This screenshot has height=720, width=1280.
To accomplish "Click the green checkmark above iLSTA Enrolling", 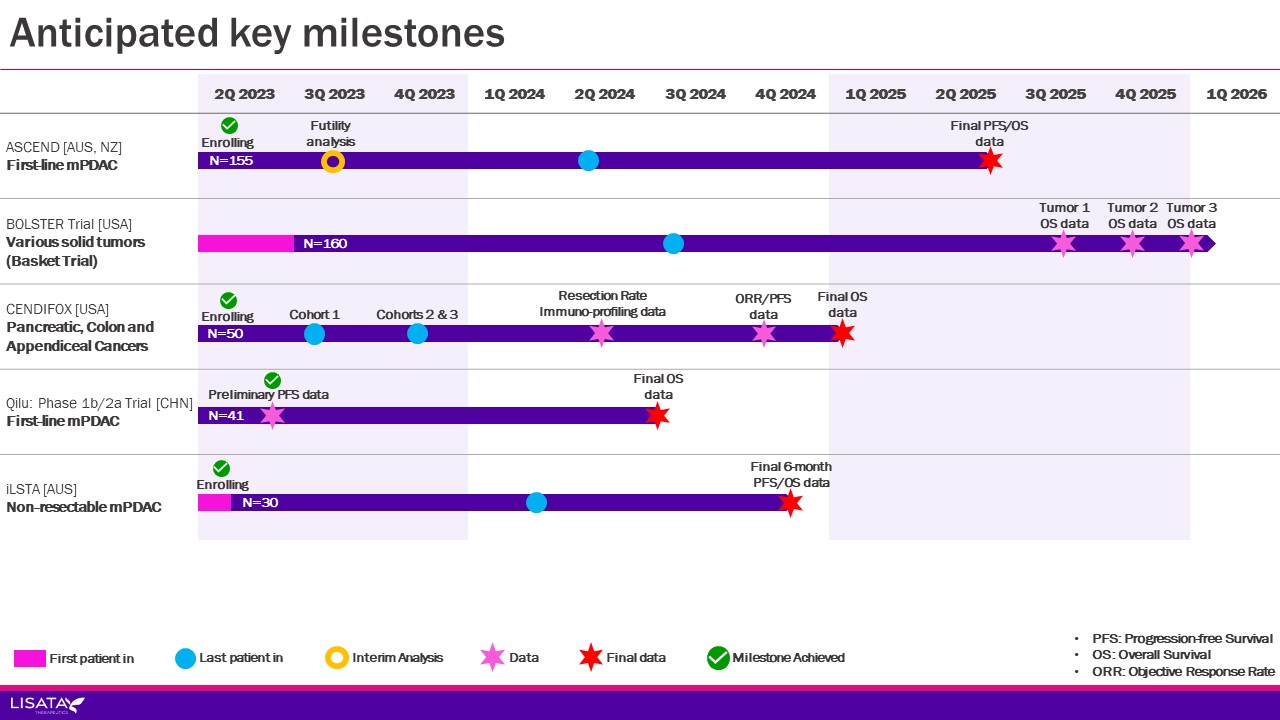I will [222, 468].
